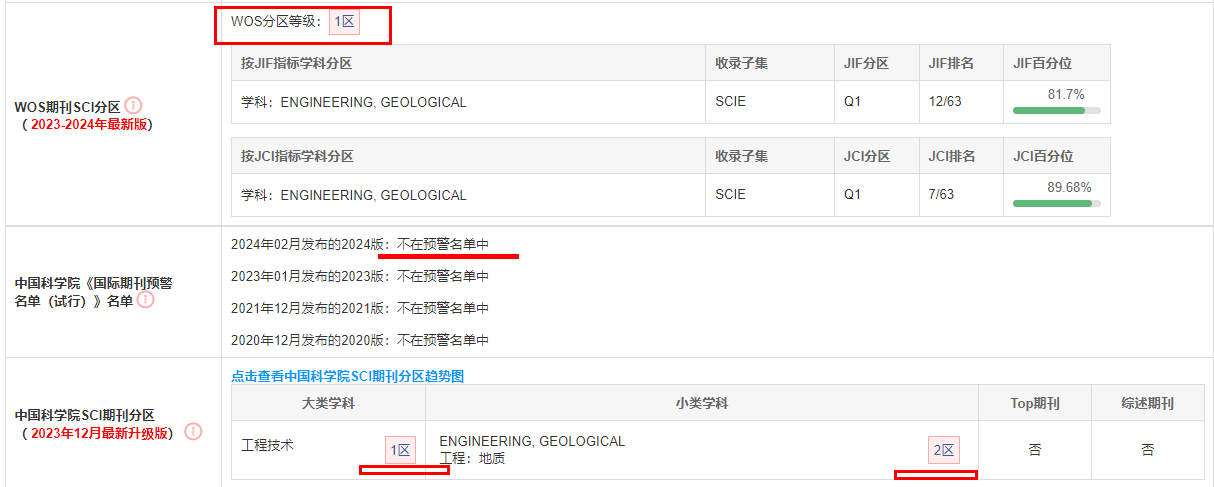Select the 2020年12月发布的2020版 warning list entry
The image size is (1214, 487).
[360, 340]
